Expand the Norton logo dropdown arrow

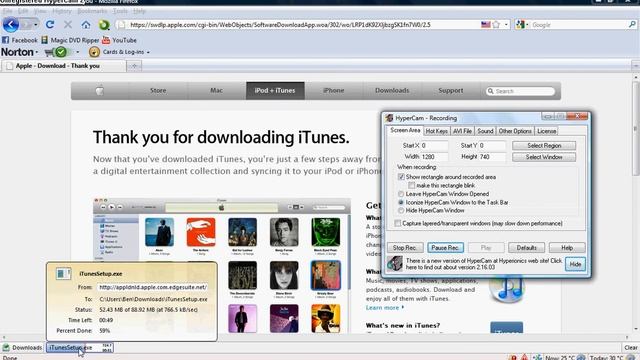37,52
